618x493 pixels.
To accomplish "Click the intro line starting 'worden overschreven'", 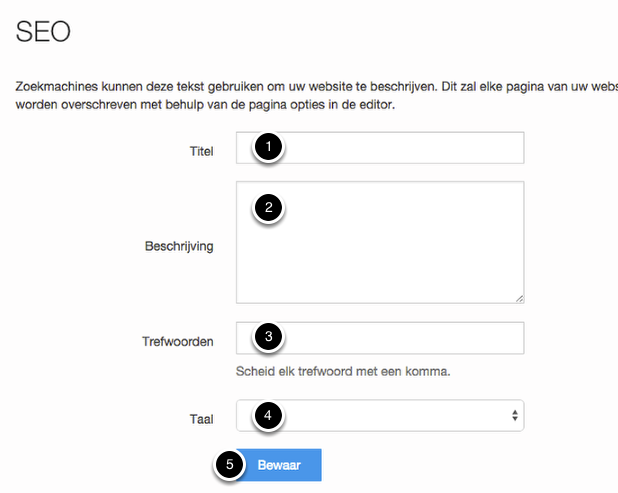I will [x=205, y=105].
